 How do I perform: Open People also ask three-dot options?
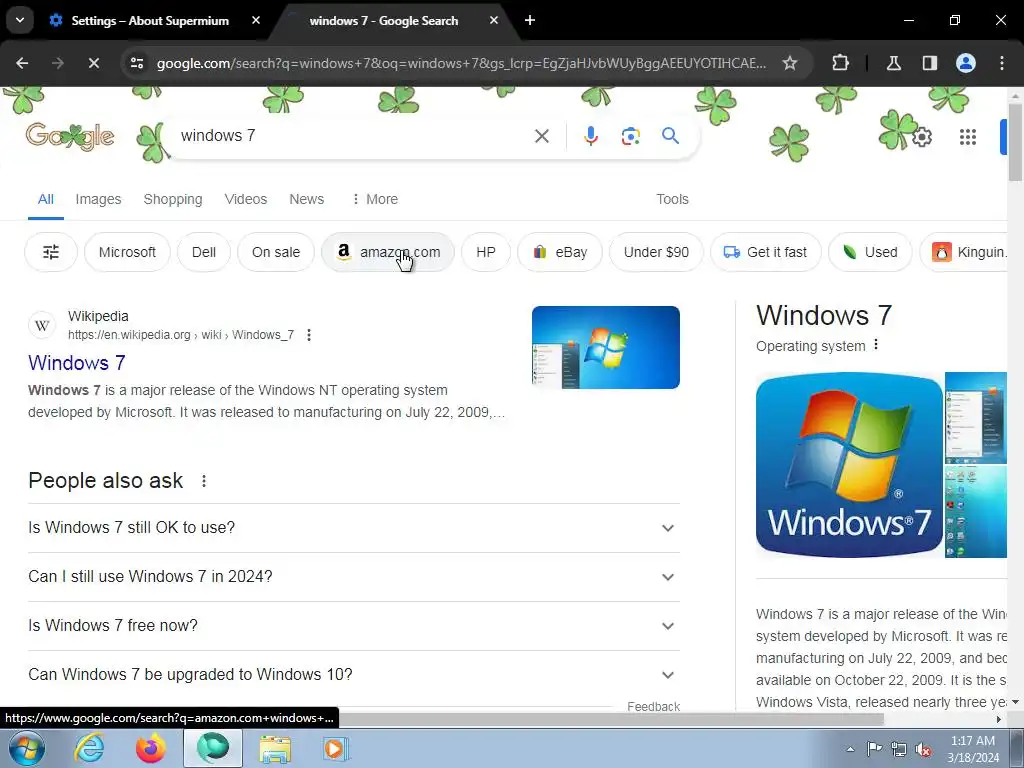pos(204,481)
